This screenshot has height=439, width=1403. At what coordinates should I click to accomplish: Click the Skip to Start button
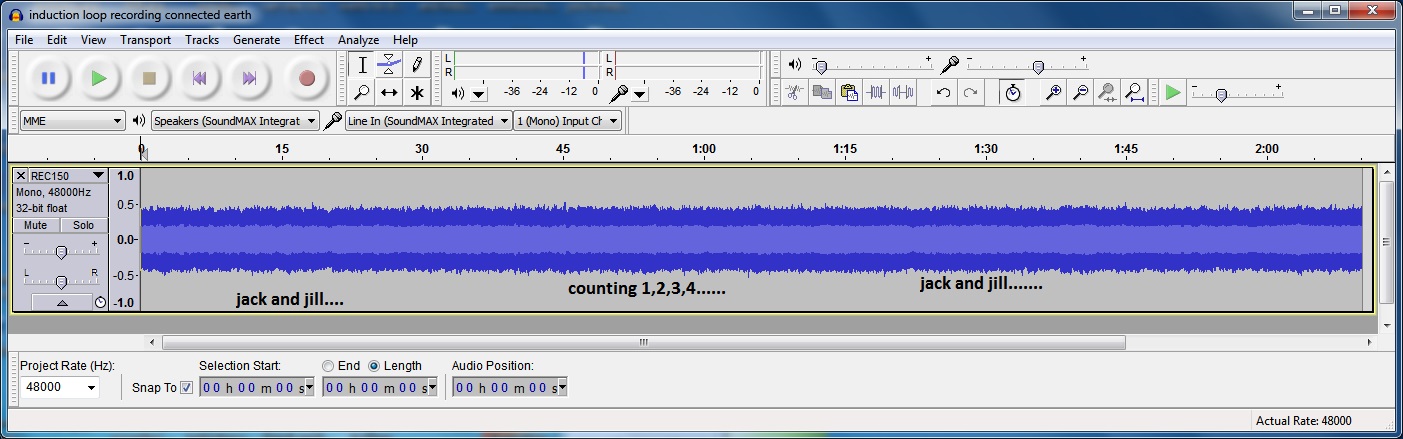click(200, 78)
